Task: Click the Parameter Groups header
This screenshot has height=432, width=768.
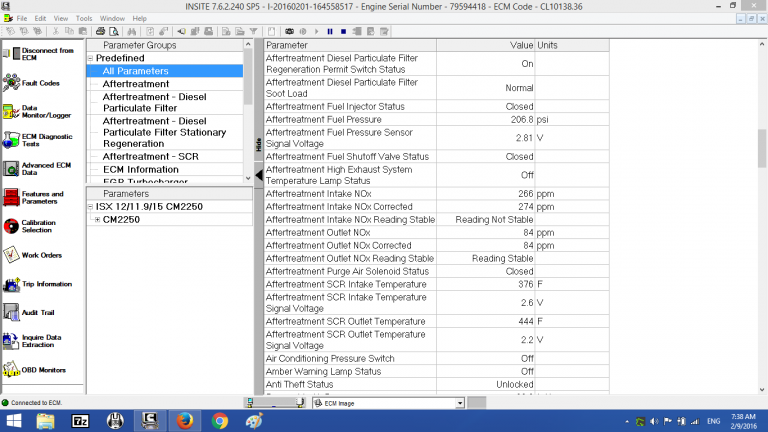Action: click(x=165, y=45)
